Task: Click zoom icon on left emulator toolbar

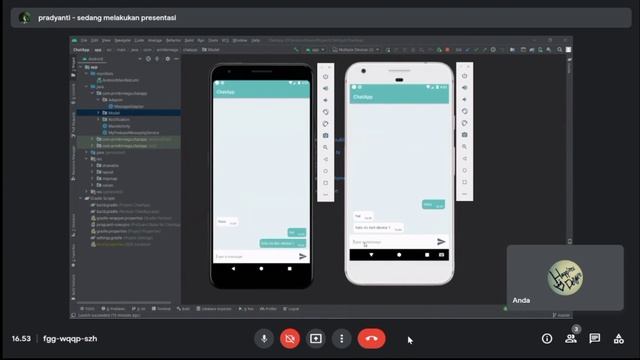Action: (x=325, y=147)
